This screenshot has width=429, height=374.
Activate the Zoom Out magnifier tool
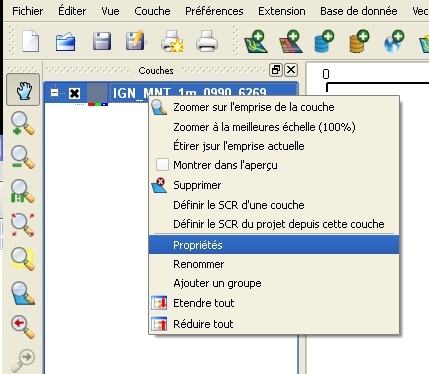pos(23,157)
